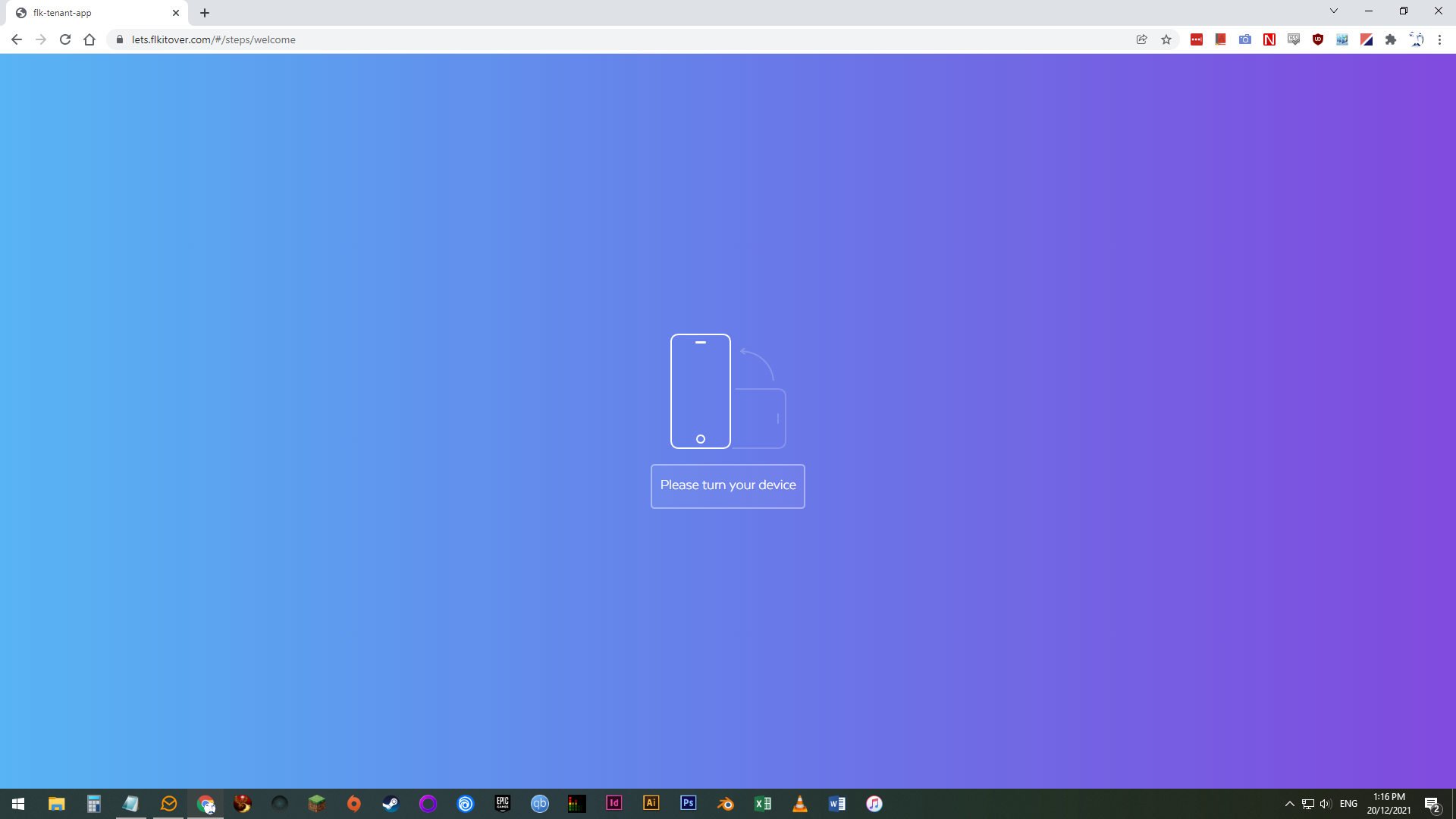Select the flk-tenant-app tab
Screen dimensions: 1456x819
[91, 13]
